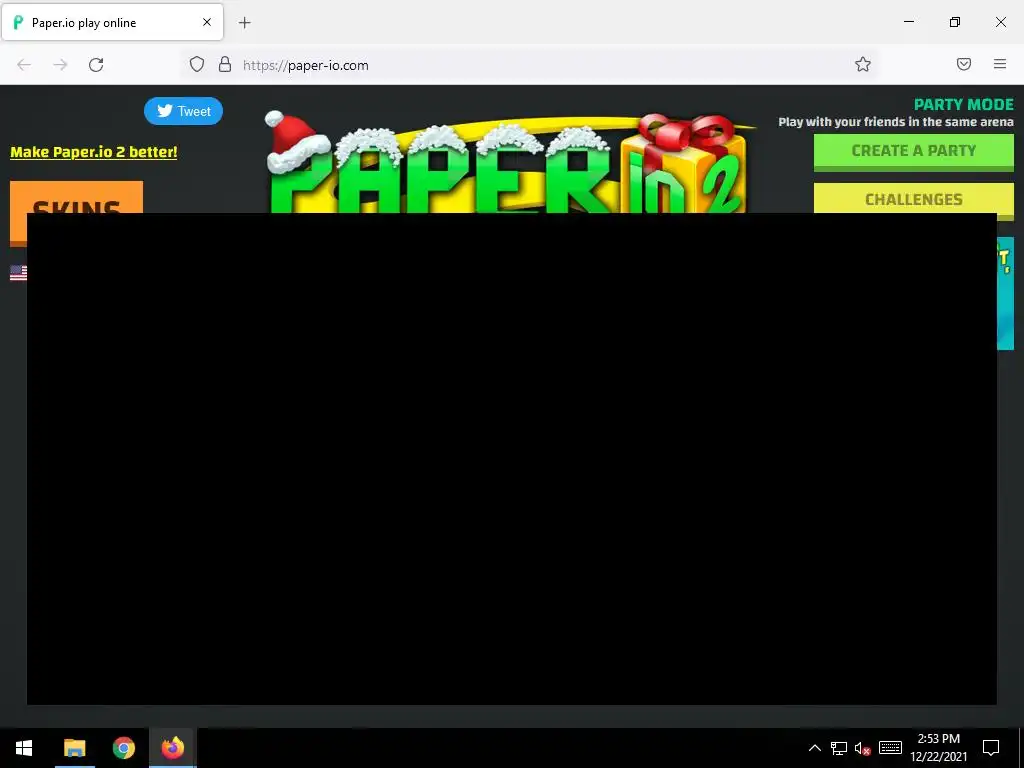This screenshot has height=768, width=1024.
Task: Click Create a Party button
Action: pos(914,152)
